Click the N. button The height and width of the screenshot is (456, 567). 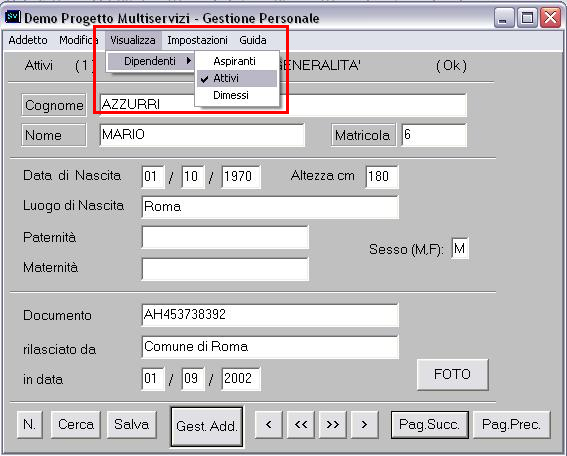[30, 425]
